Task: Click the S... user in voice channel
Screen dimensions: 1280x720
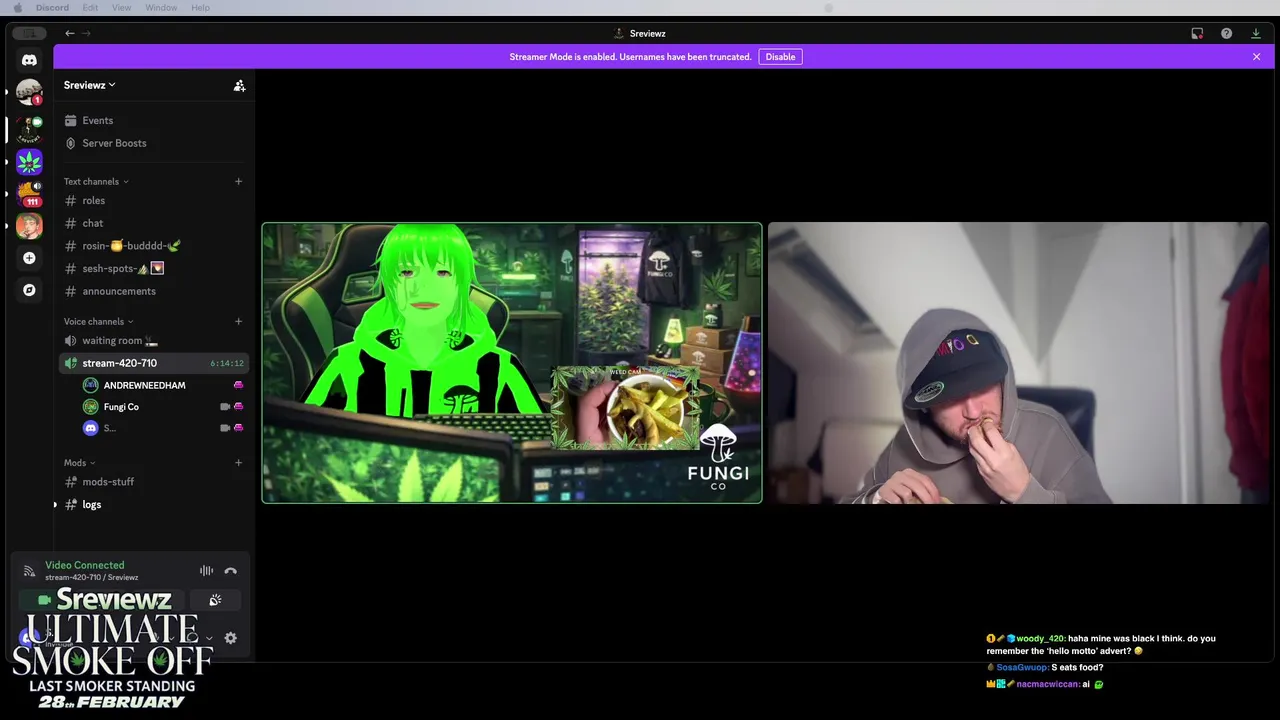Action: pos(109,428)
